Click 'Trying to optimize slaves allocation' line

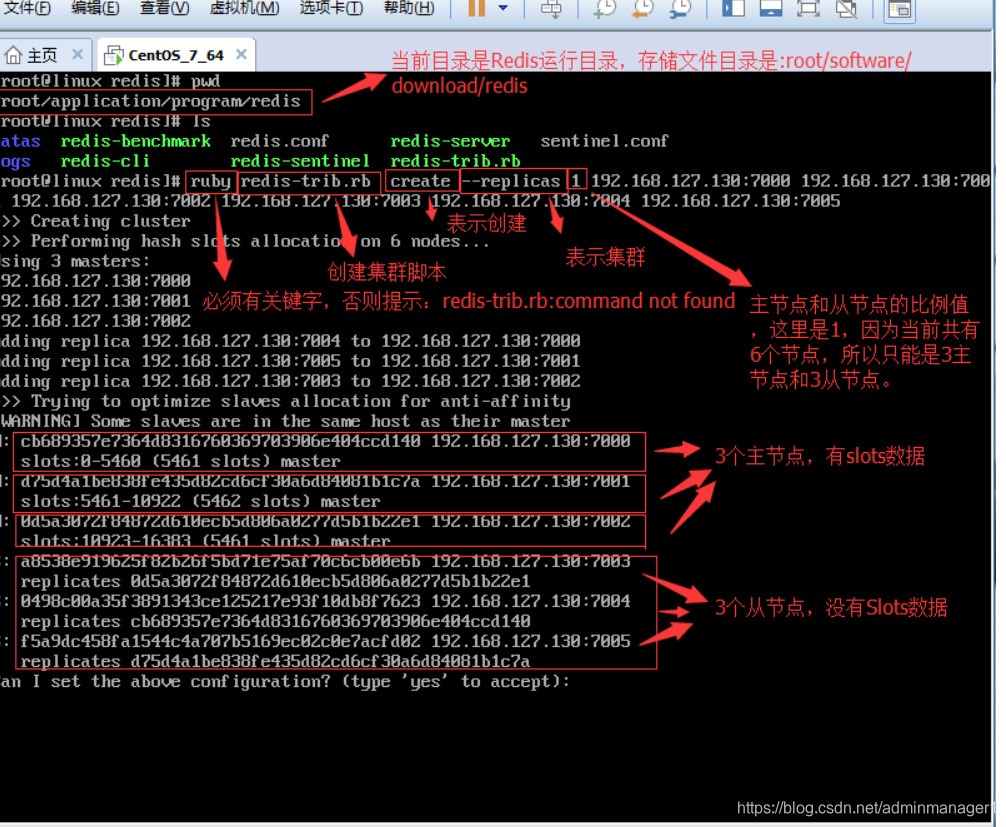tap(286, 402)
